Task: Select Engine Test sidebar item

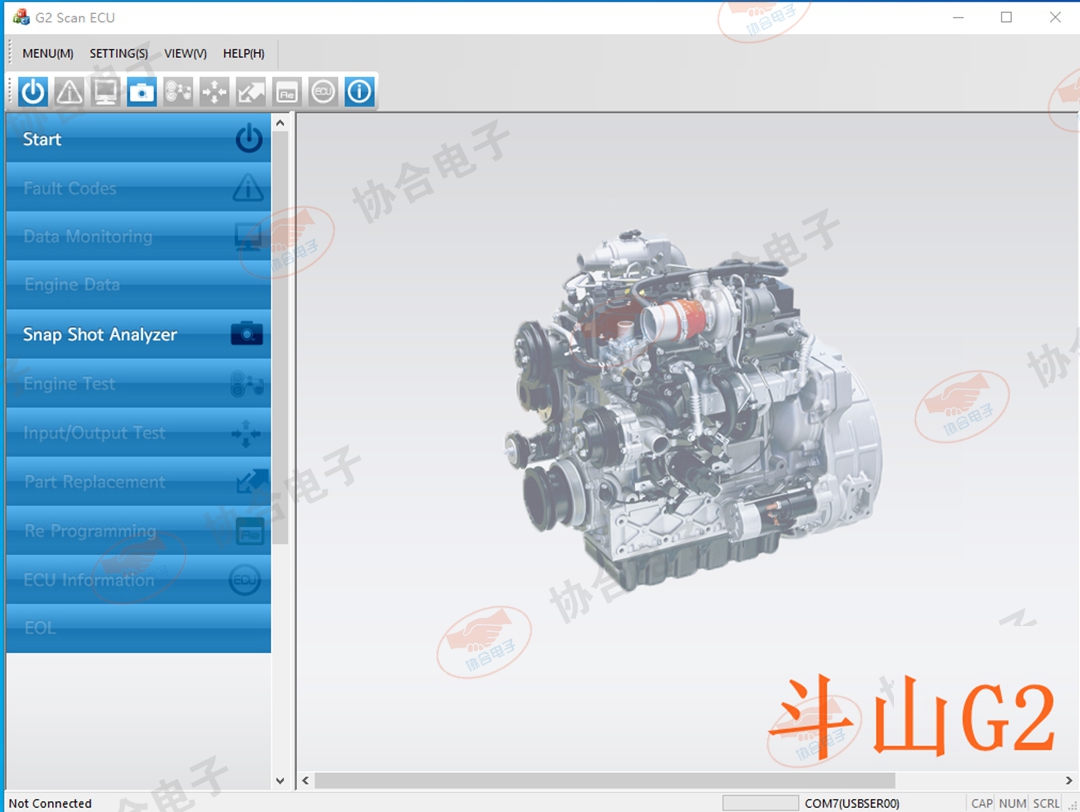Action: coord(138,384)
